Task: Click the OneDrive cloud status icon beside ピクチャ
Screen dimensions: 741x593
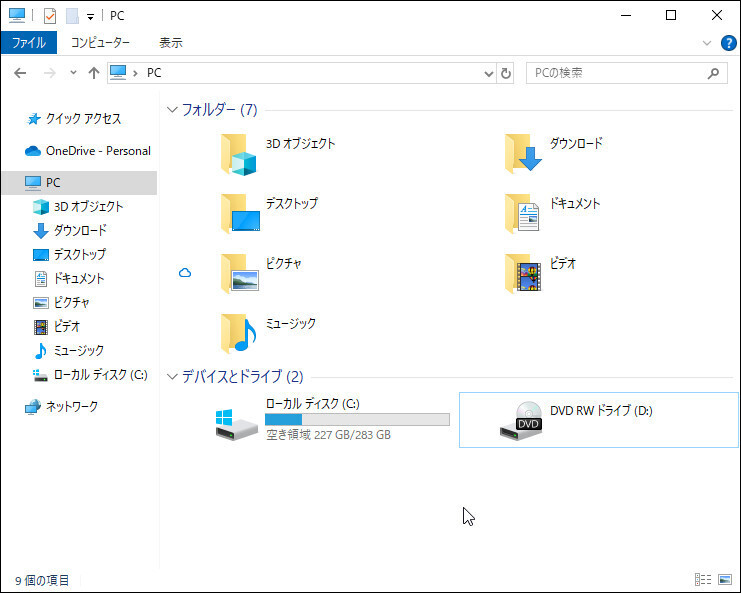Action: pos(185,273)
